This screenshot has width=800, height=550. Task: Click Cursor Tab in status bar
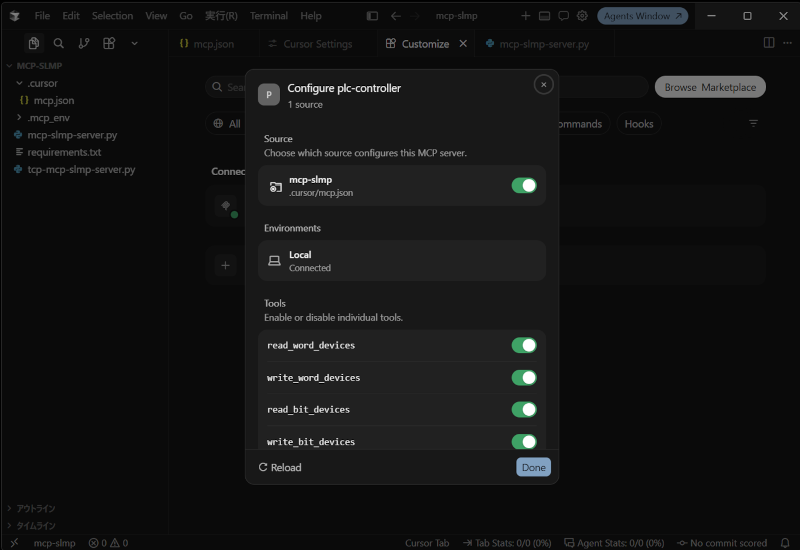pos(427,543)
